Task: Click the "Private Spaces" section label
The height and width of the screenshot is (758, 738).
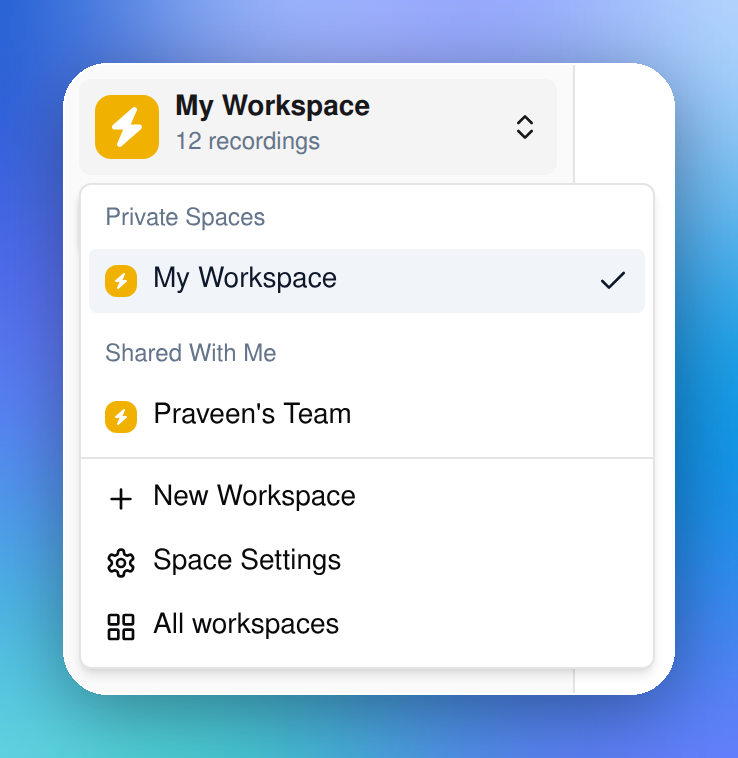Action: 185,217
